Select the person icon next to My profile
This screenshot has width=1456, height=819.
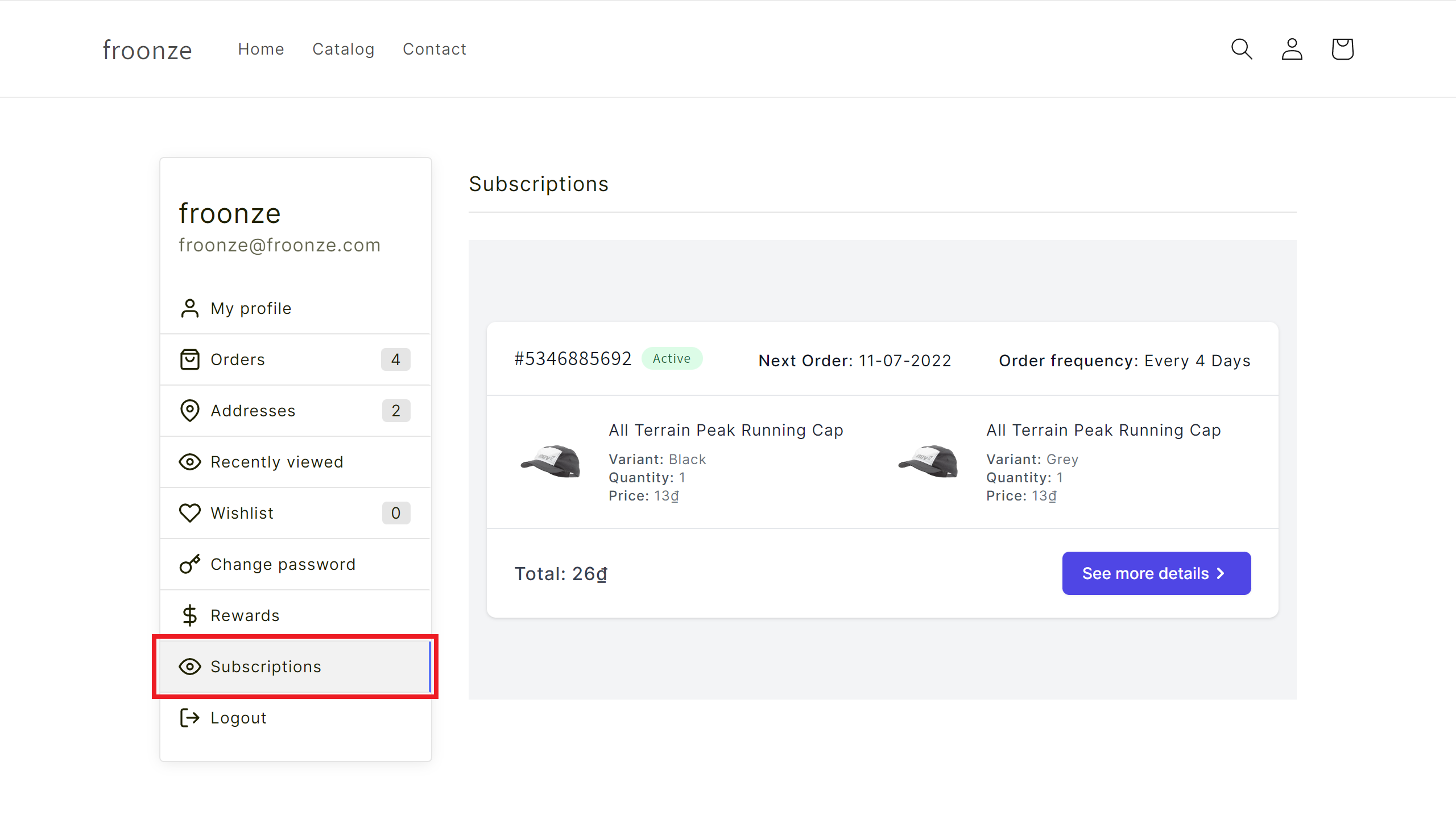coord(190,308)
